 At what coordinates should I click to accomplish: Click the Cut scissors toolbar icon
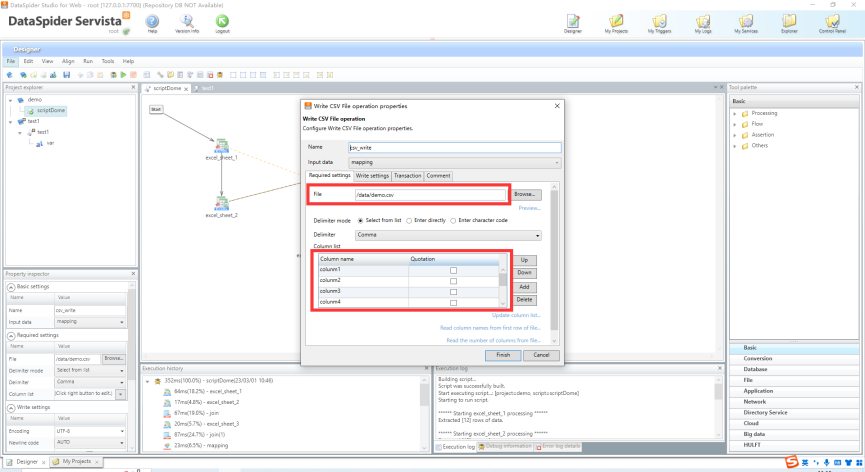(x=81, y=75)
